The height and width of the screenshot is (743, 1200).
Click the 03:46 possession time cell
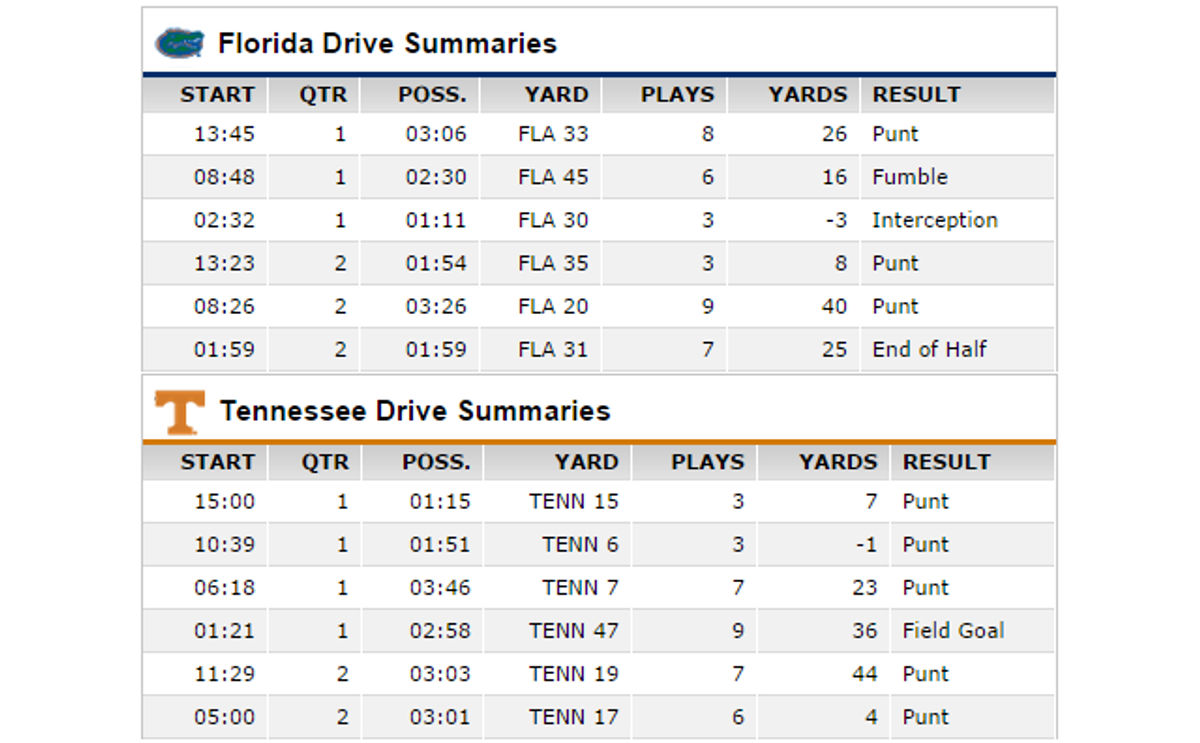(439, 588)
